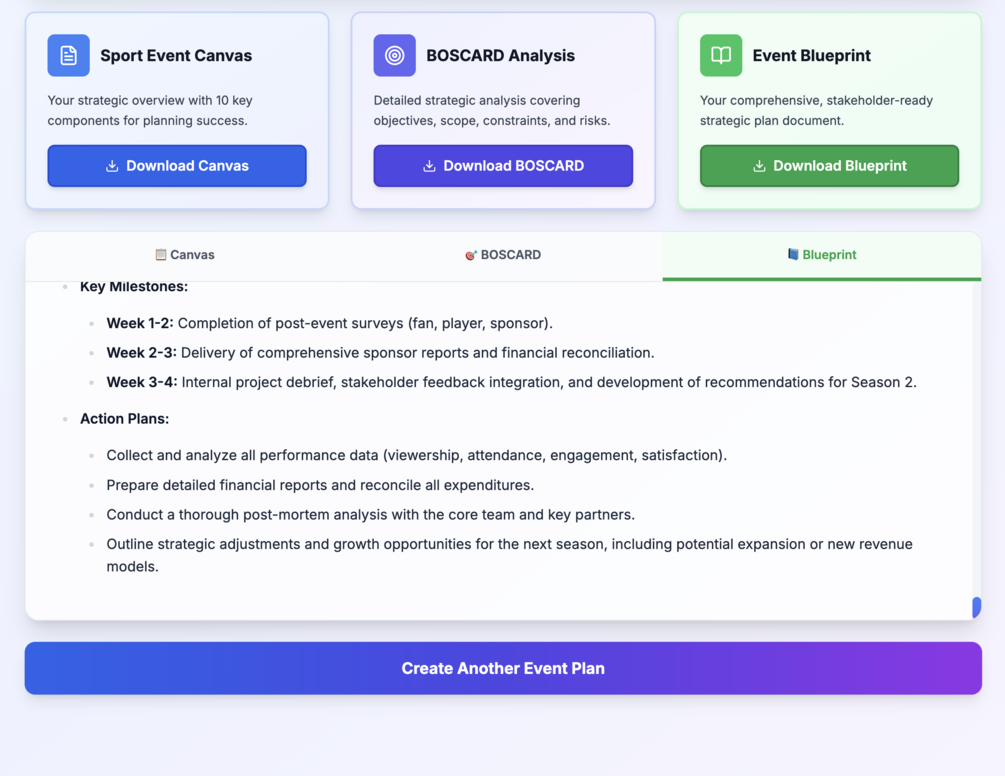Click the Key Milestones heading
The image size is (1005, 776).
134,287
